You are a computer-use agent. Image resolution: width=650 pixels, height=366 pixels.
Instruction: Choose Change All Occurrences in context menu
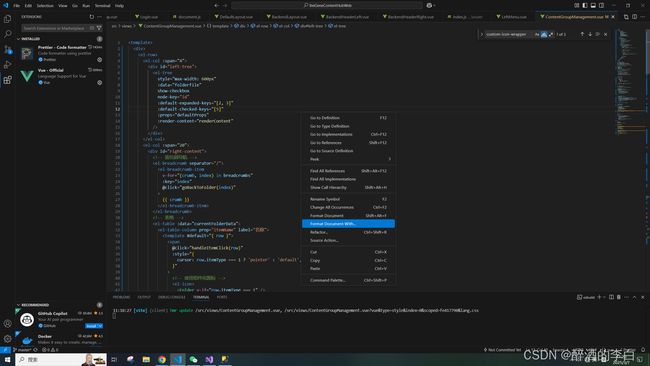(348, 207)
